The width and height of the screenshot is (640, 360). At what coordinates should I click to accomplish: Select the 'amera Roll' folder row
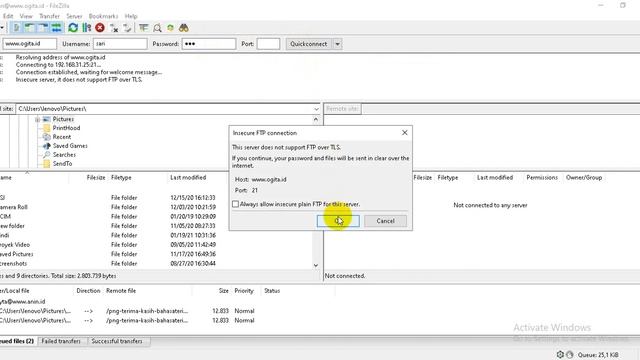tap(156, 207)
